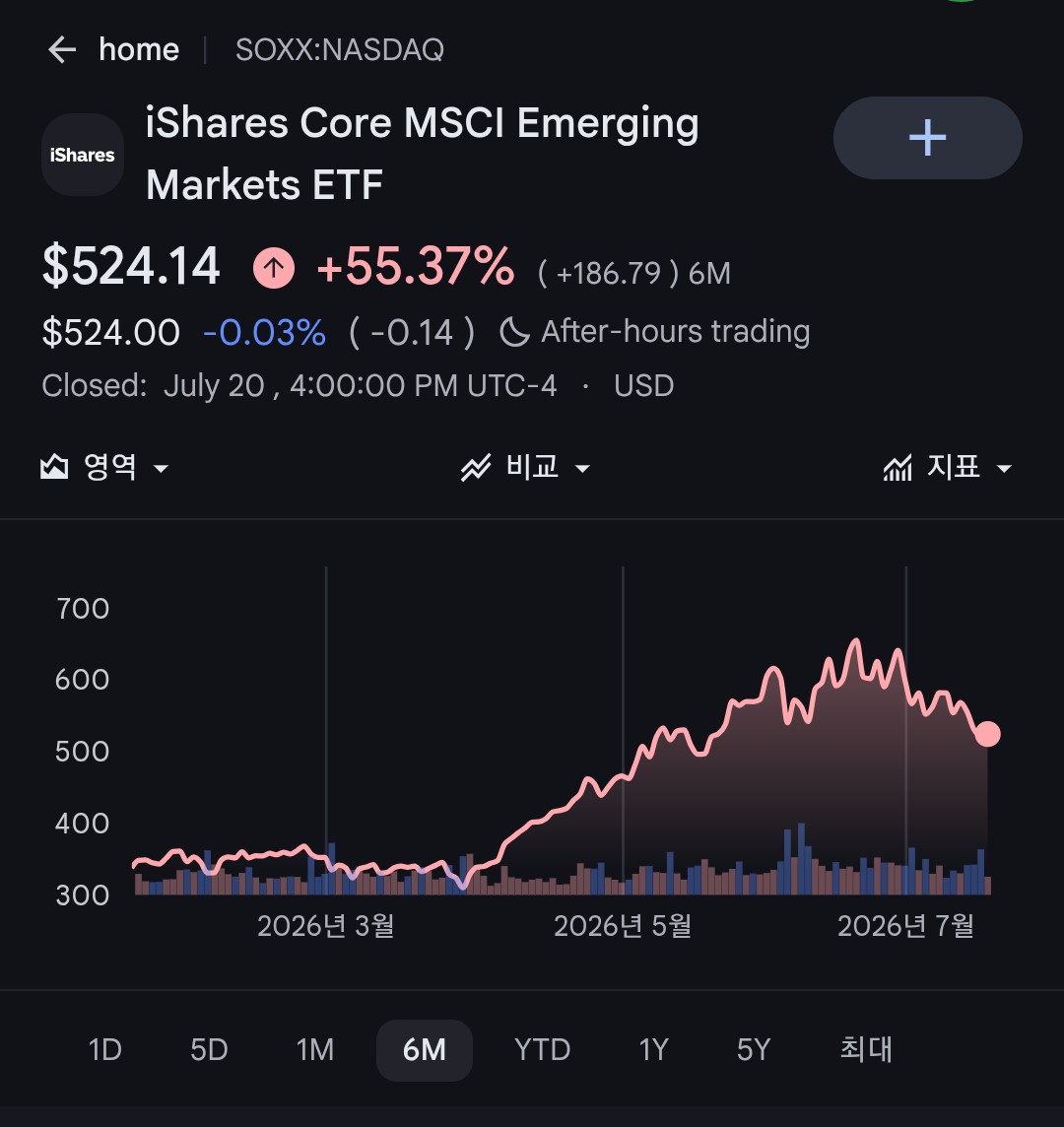Go to home link
The width and height of the screenshot is (1064, 1127).
click(139, 50)
